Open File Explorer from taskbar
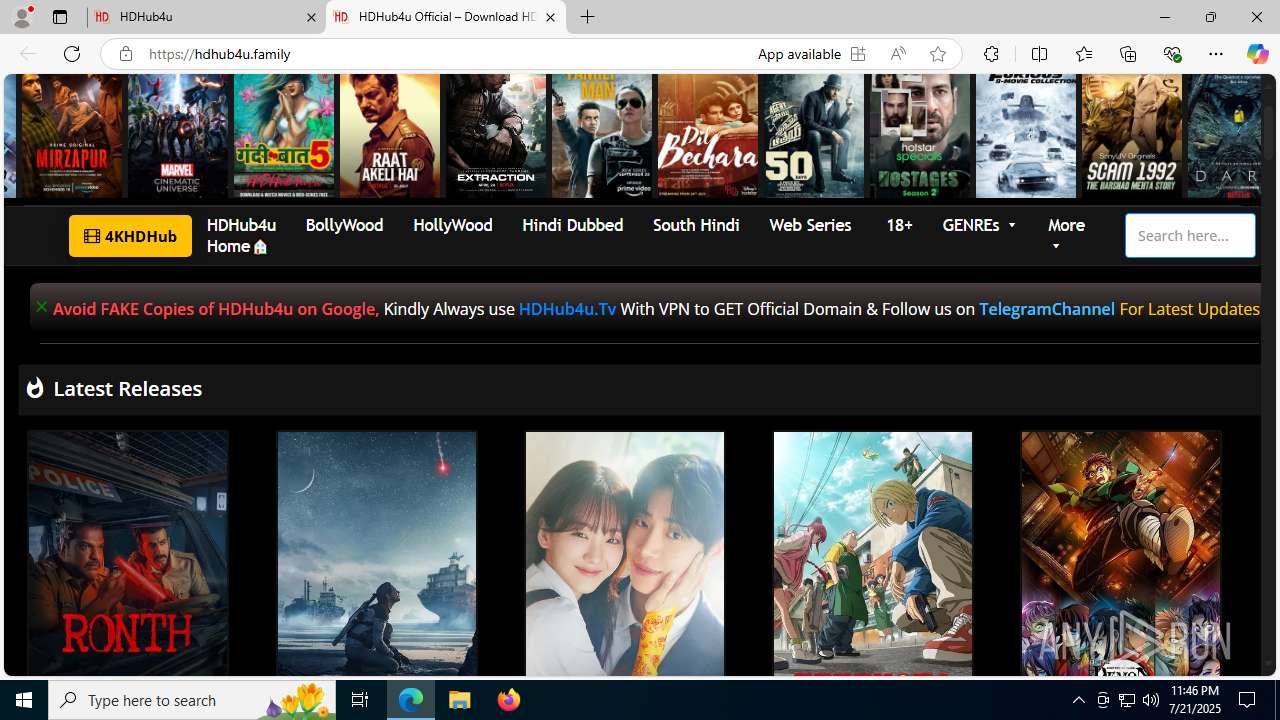The width and height of the screenshot is (1280, 720). point(460,700)
